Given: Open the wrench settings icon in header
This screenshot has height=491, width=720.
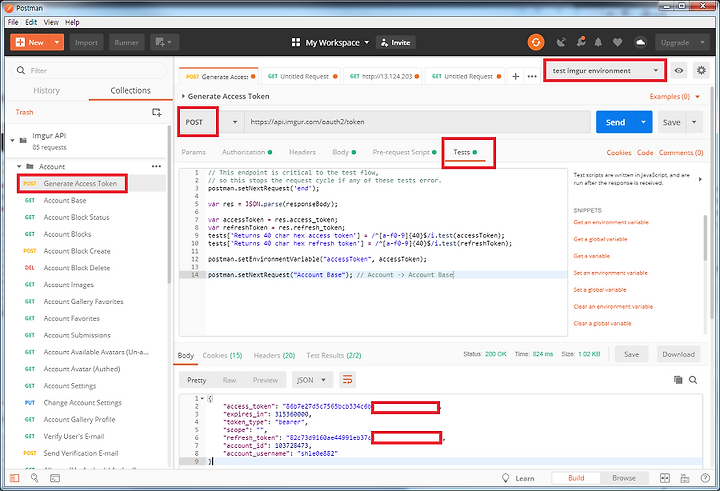Looking at the screenshot, I should [581, 42].
